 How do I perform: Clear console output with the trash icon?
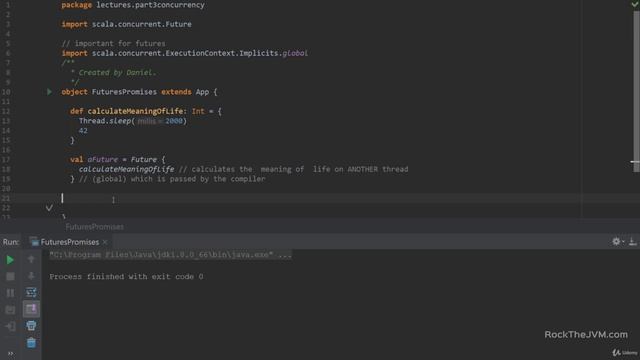coord(31,342)
